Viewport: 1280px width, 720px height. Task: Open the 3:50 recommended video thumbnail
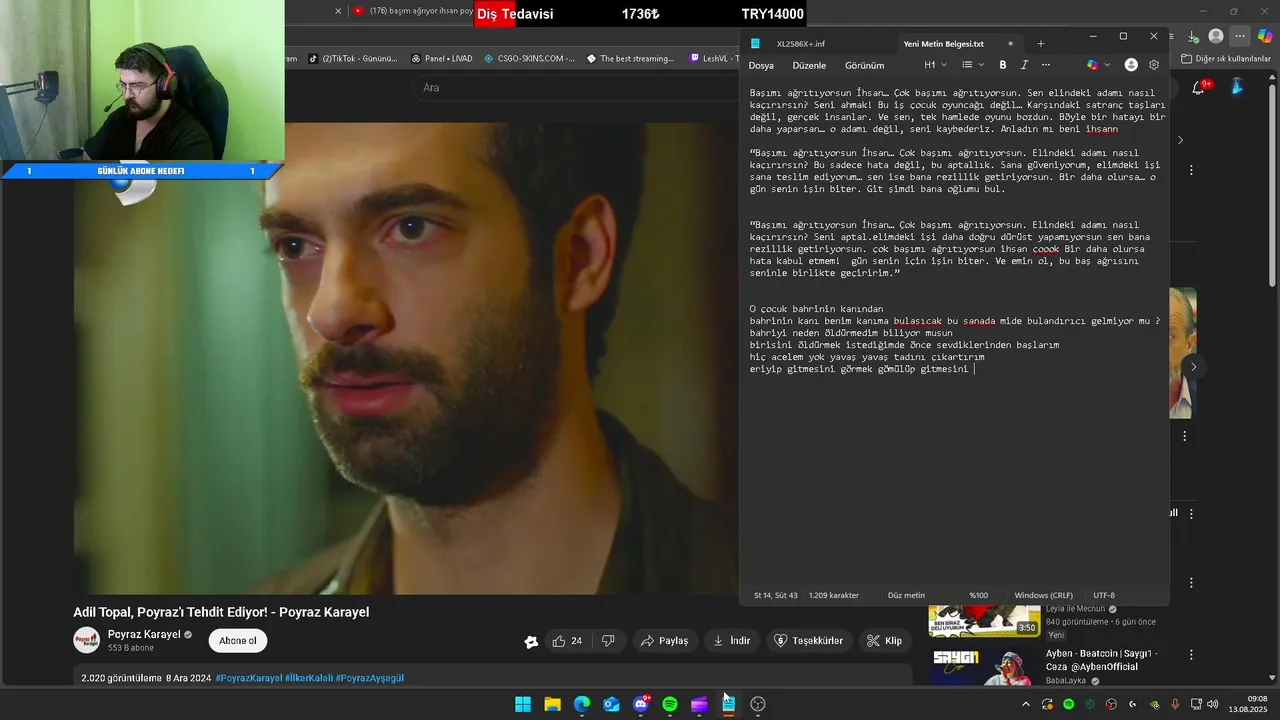(984, 621)
